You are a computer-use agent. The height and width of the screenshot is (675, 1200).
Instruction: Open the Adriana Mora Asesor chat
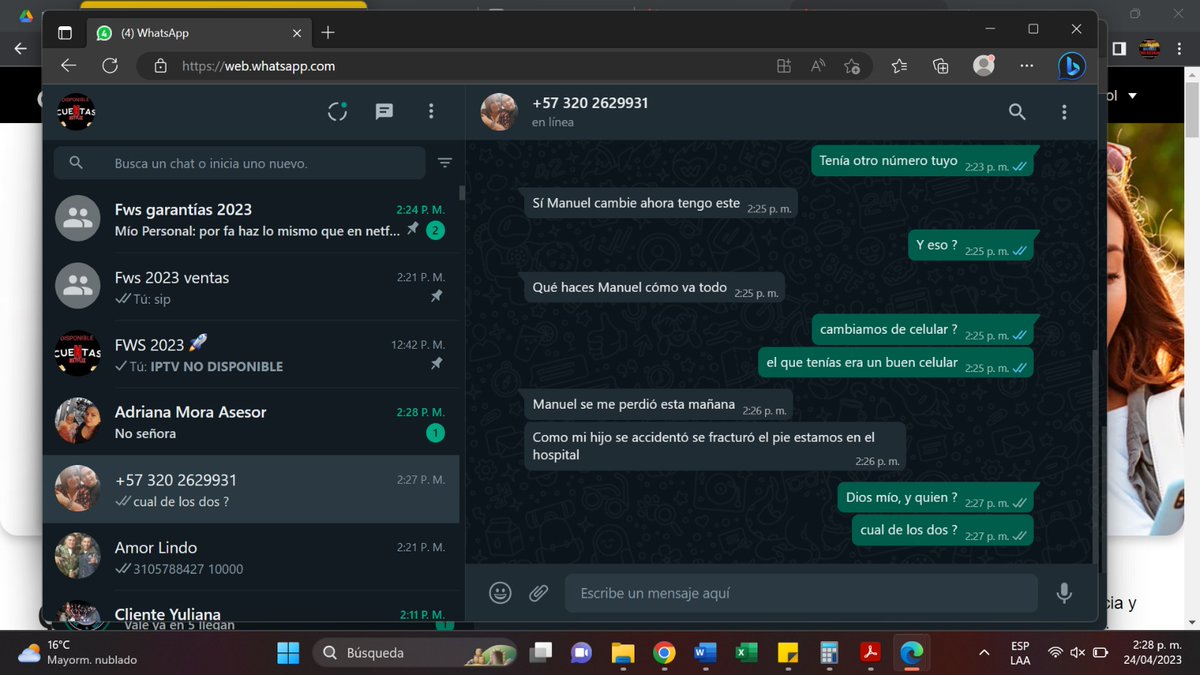coord(251,422)
